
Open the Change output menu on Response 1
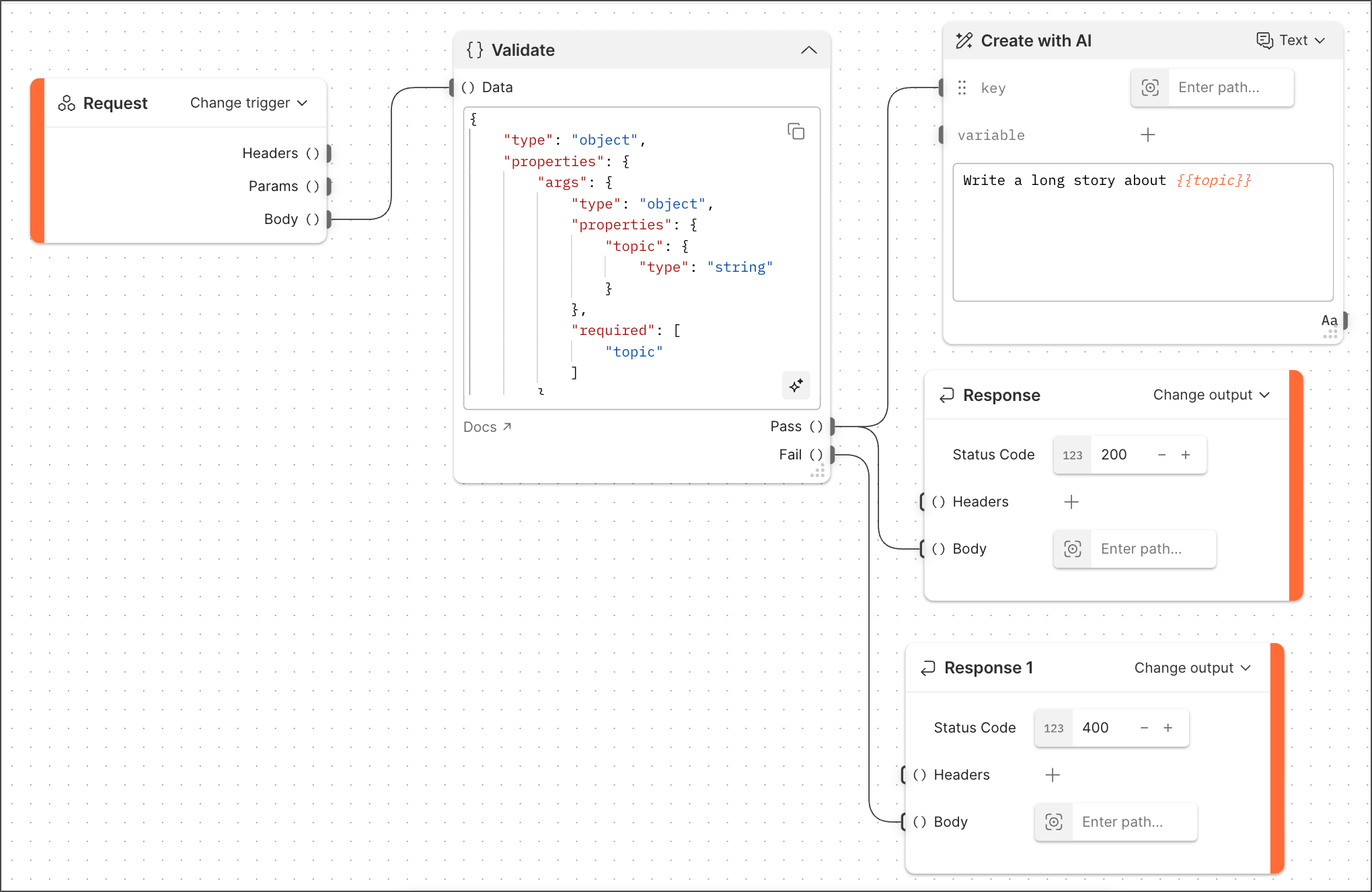(1192, 667)
